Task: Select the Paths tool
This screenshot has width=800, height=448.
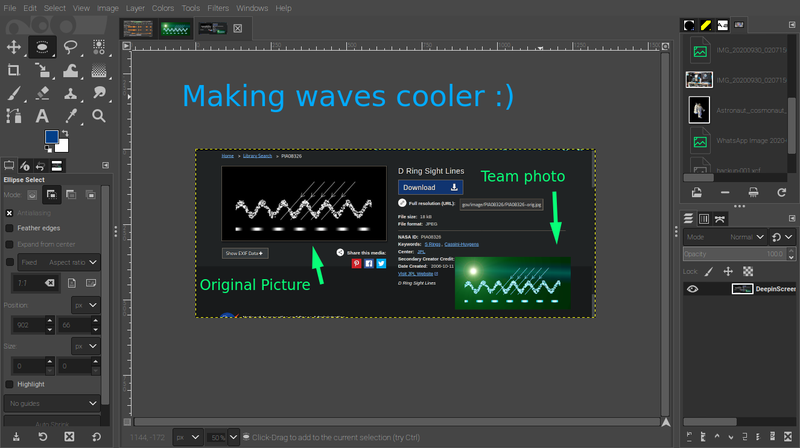Action: point(14,116)
